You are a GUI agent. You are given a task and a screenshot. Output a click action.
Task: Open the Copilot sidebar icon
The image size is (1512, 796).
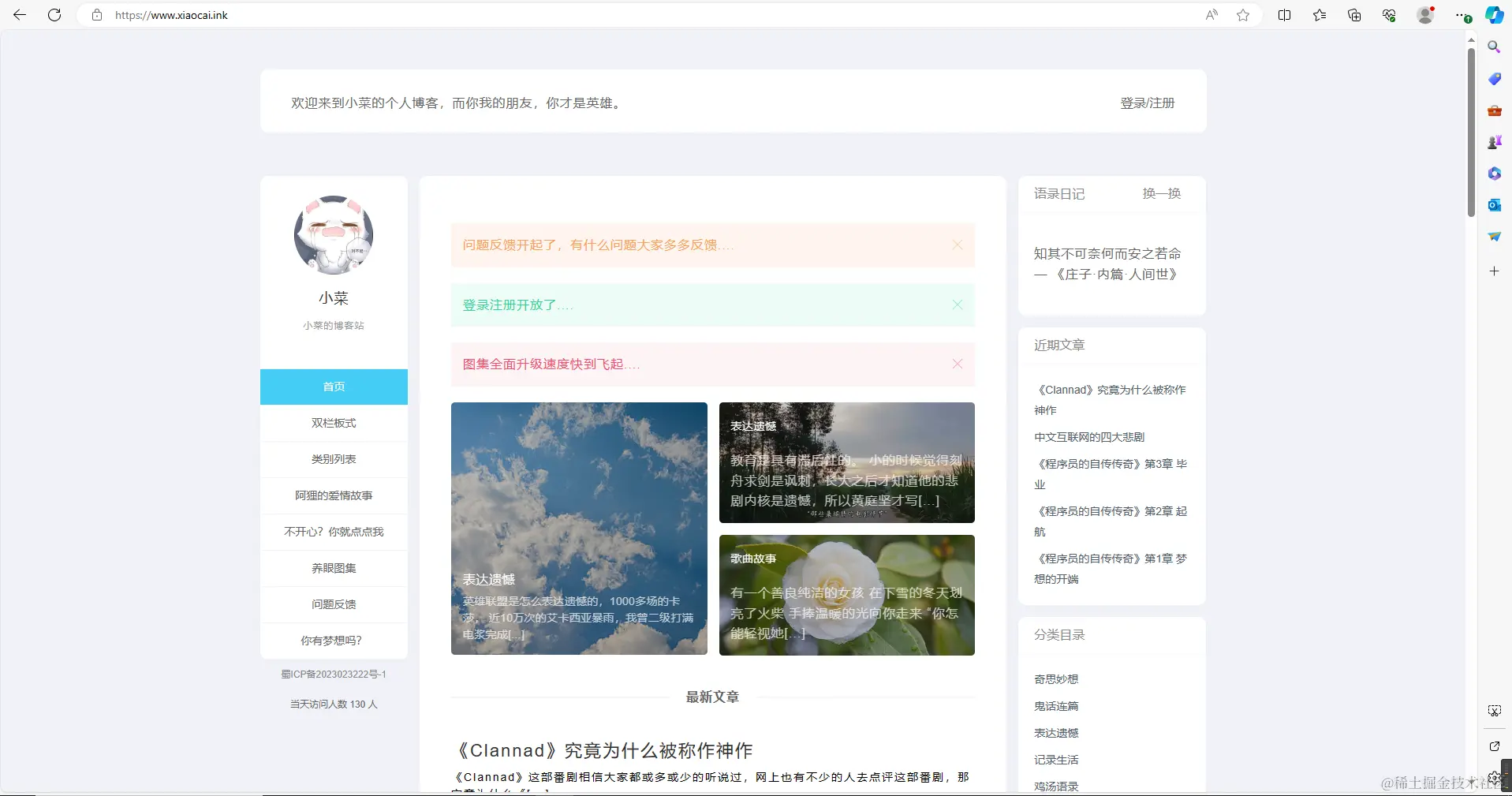point(1495,15)
